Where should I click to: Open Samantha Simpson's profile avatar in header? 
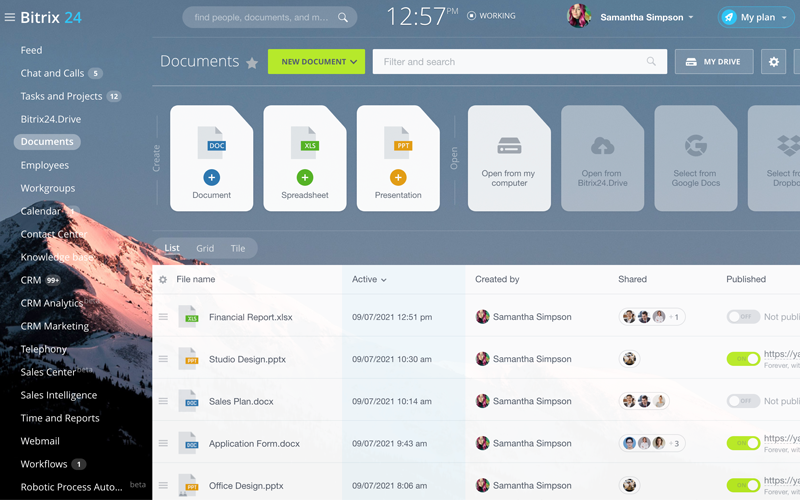point(579,16)
